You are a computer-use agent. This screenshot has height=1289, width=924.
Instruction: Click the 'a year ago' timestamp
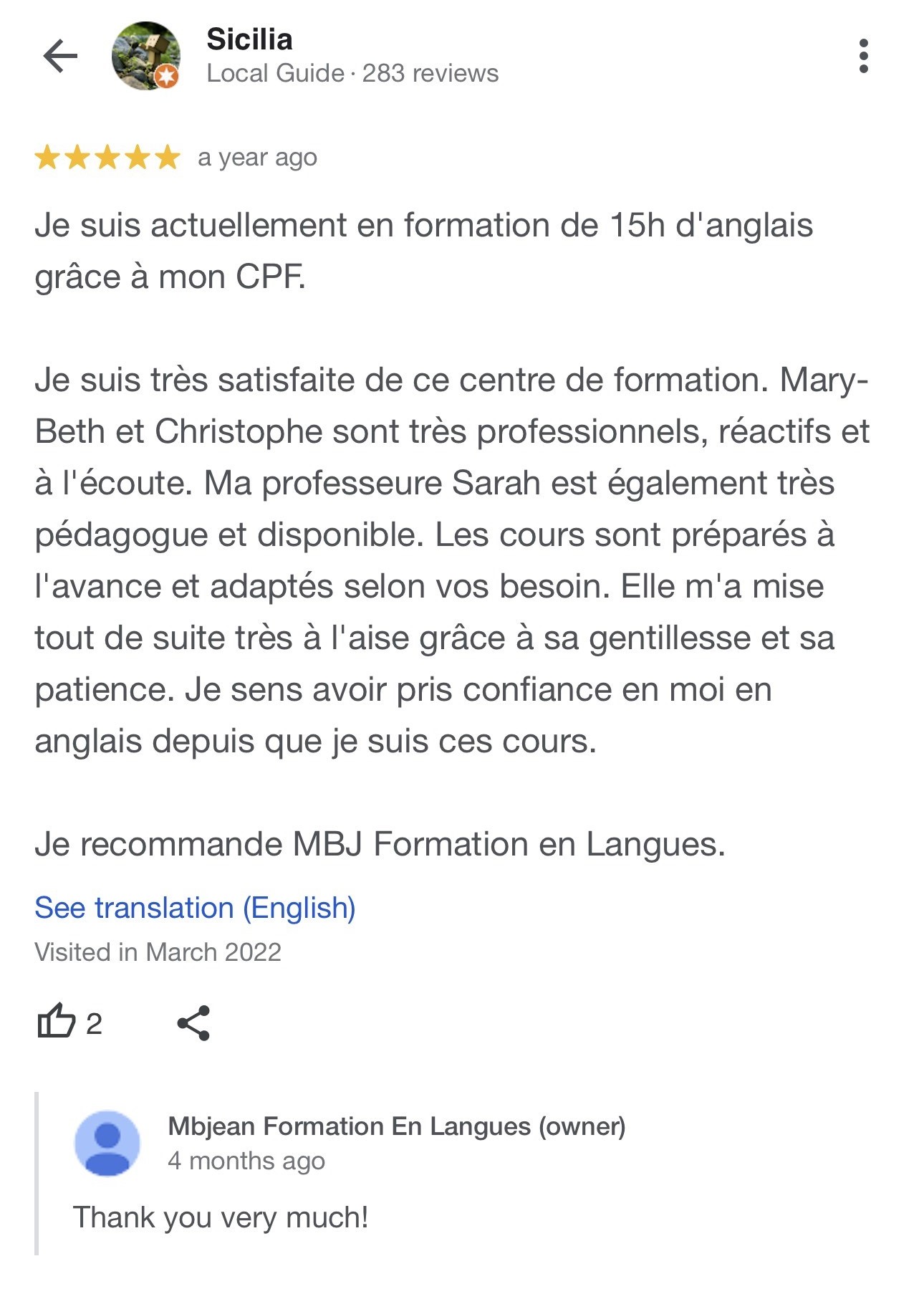pos(257,158)
